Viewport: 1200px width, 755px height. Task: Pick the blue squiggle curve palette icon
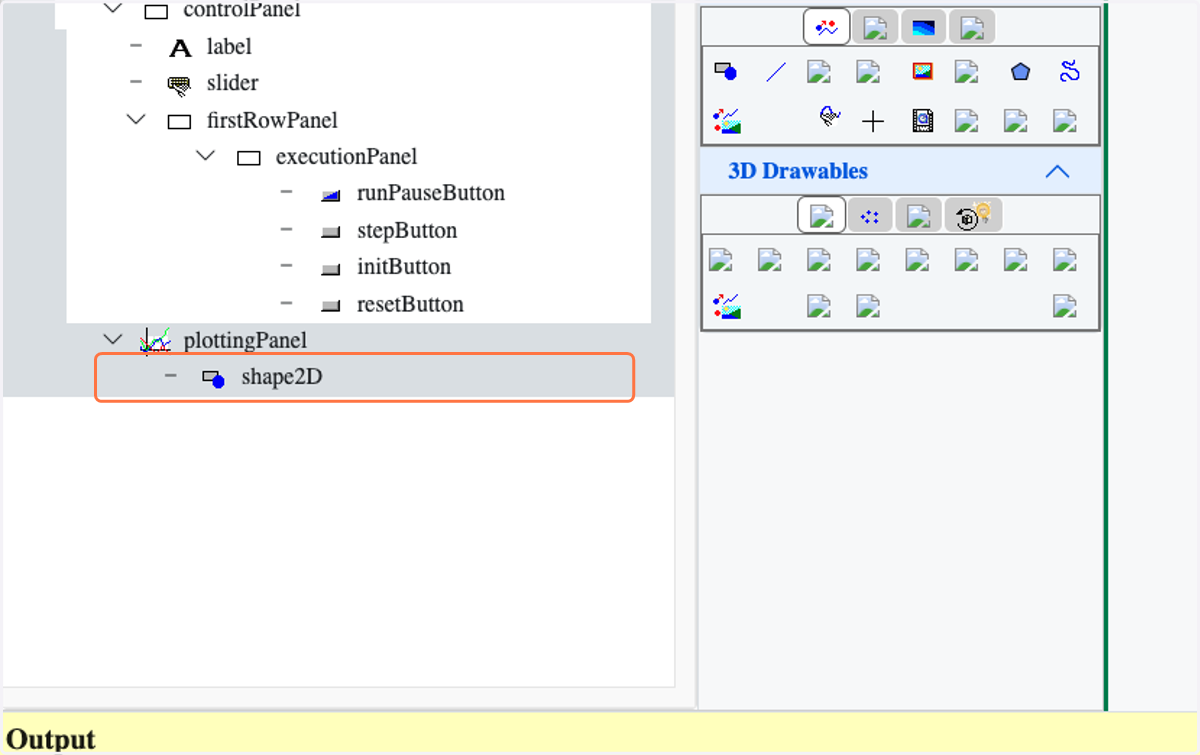click(1069, 71)
